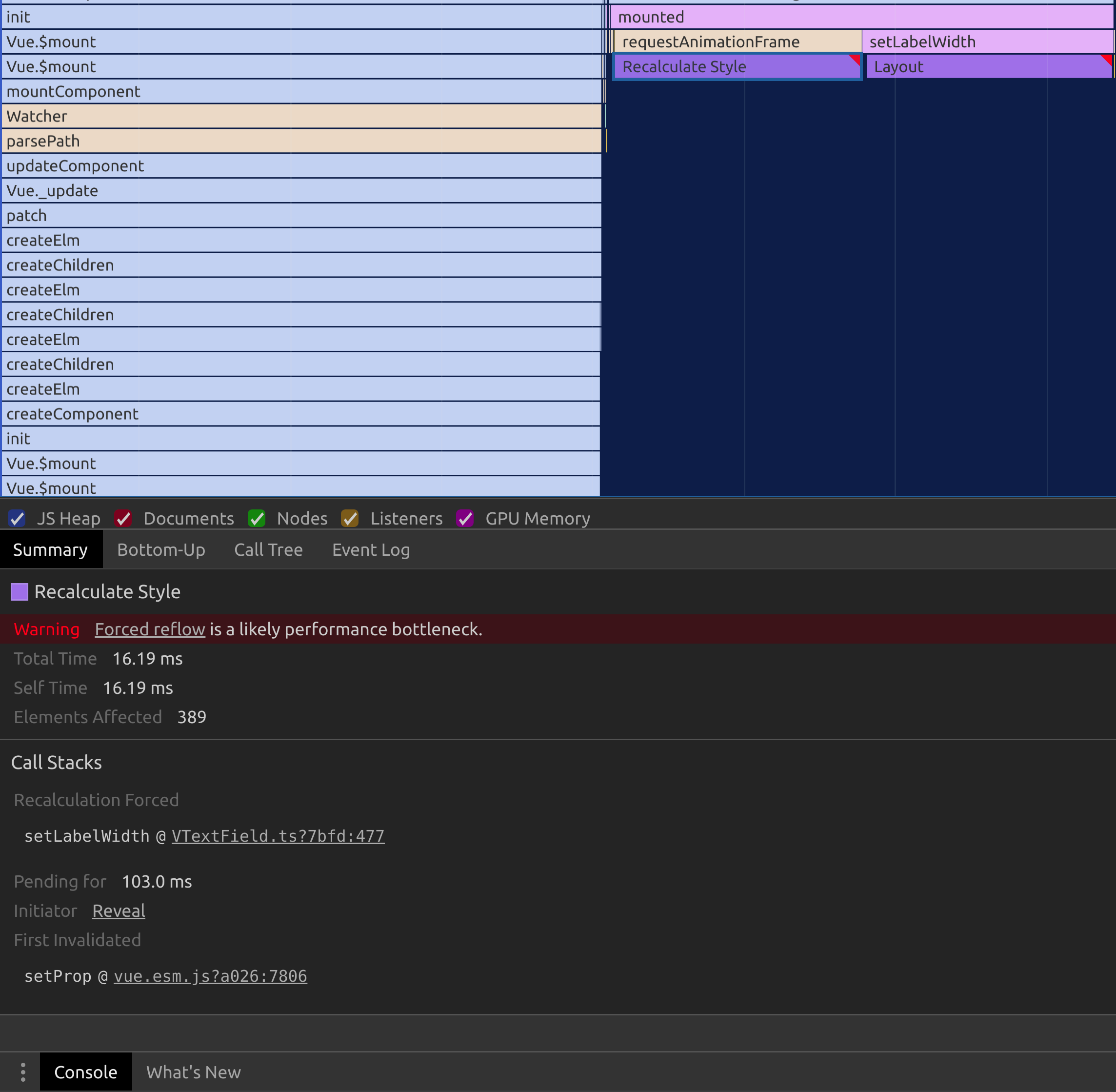Screen dimensions: 1116x1092
Task: Disable the Documents checkbox
Action: pyautogui.click(x=122, y=518)
